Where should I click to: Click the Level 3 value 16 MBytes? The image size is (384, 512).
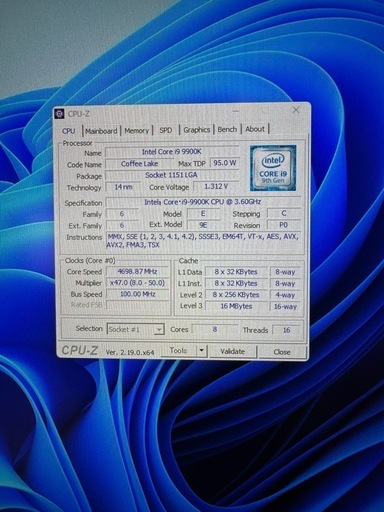point(236,306)
